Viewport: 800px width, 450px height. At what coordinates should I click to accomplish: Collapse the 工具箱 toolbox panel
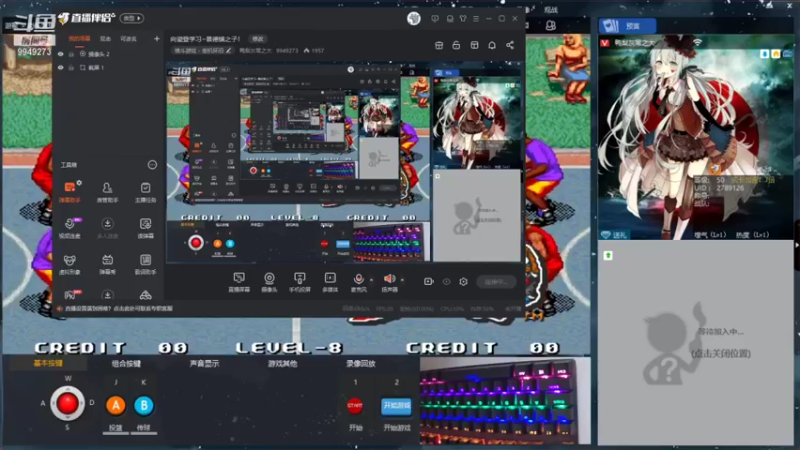tap(152, 165)
